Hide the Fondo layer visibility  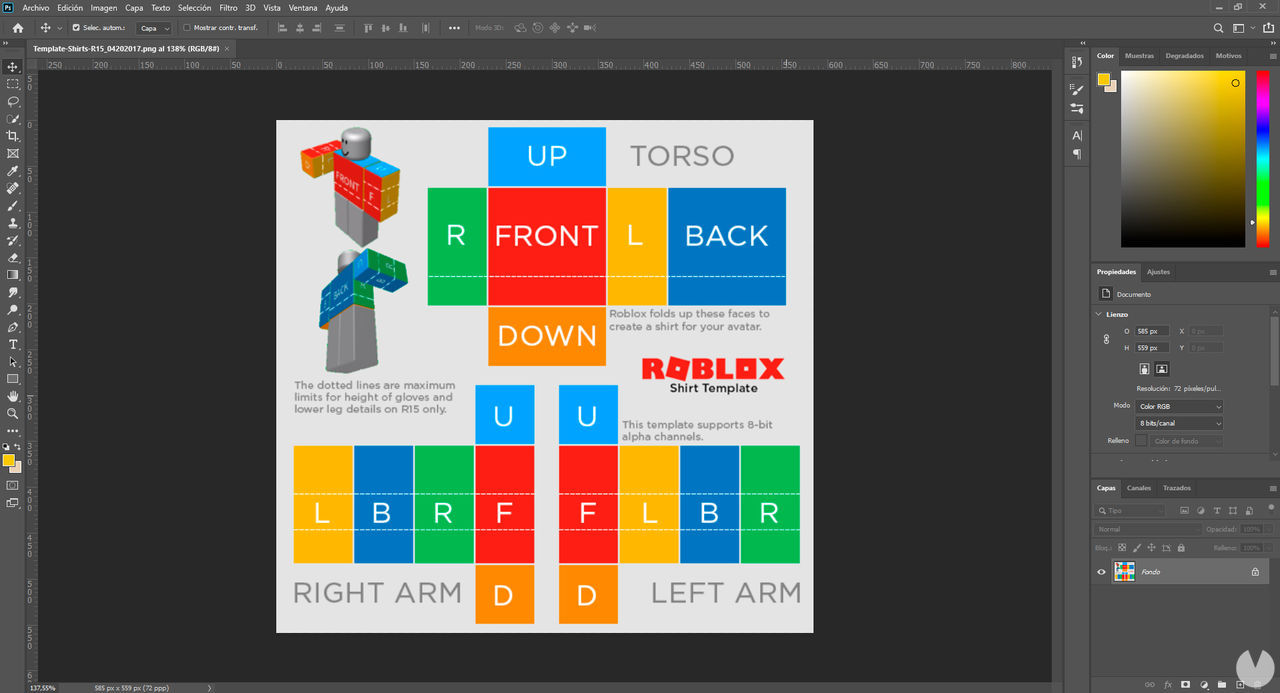click(x=1100, y=571)
